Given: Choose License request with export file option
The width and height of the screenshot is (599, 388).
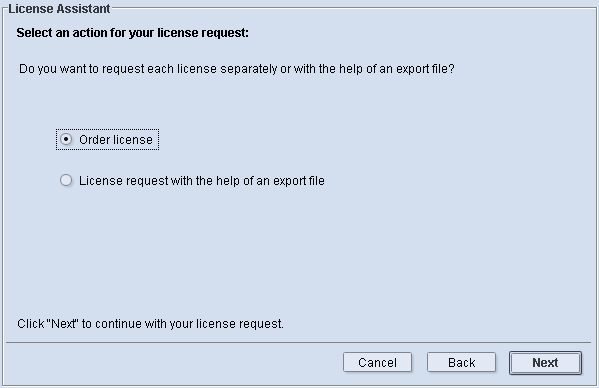Looking at the screenshot, I should [x=192, y=180].
